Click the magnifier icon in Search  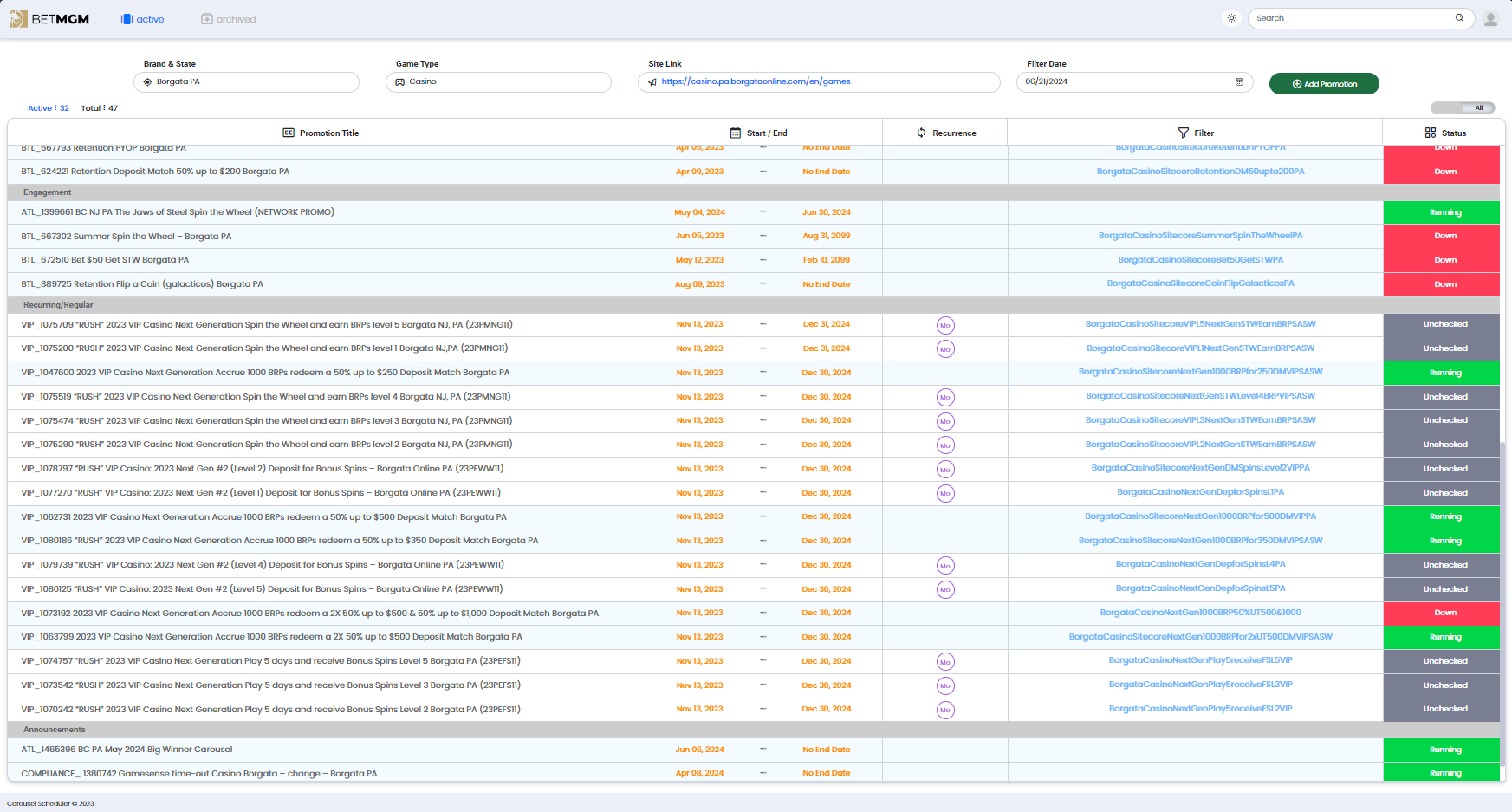tap(1460, 18)
